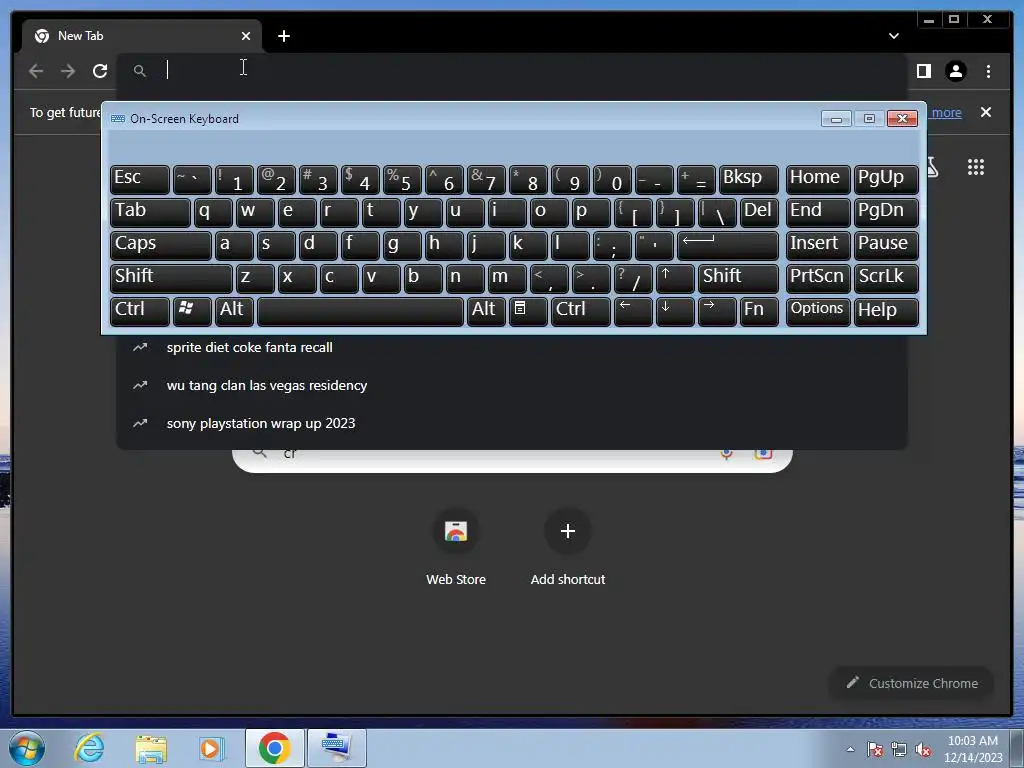Toggle the left Alt key
1024x768 pixels.
(234, 312)
